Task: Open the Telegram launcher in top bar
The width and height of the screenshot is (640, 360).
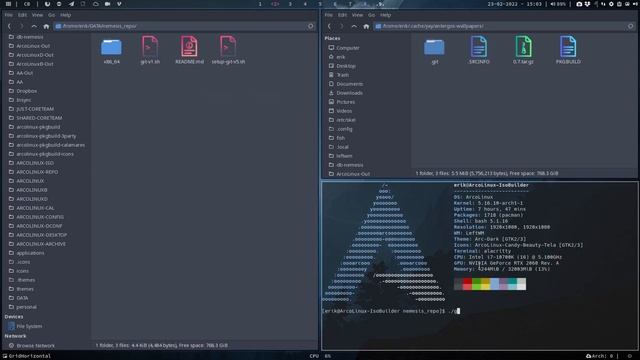Action: point(71,4)
